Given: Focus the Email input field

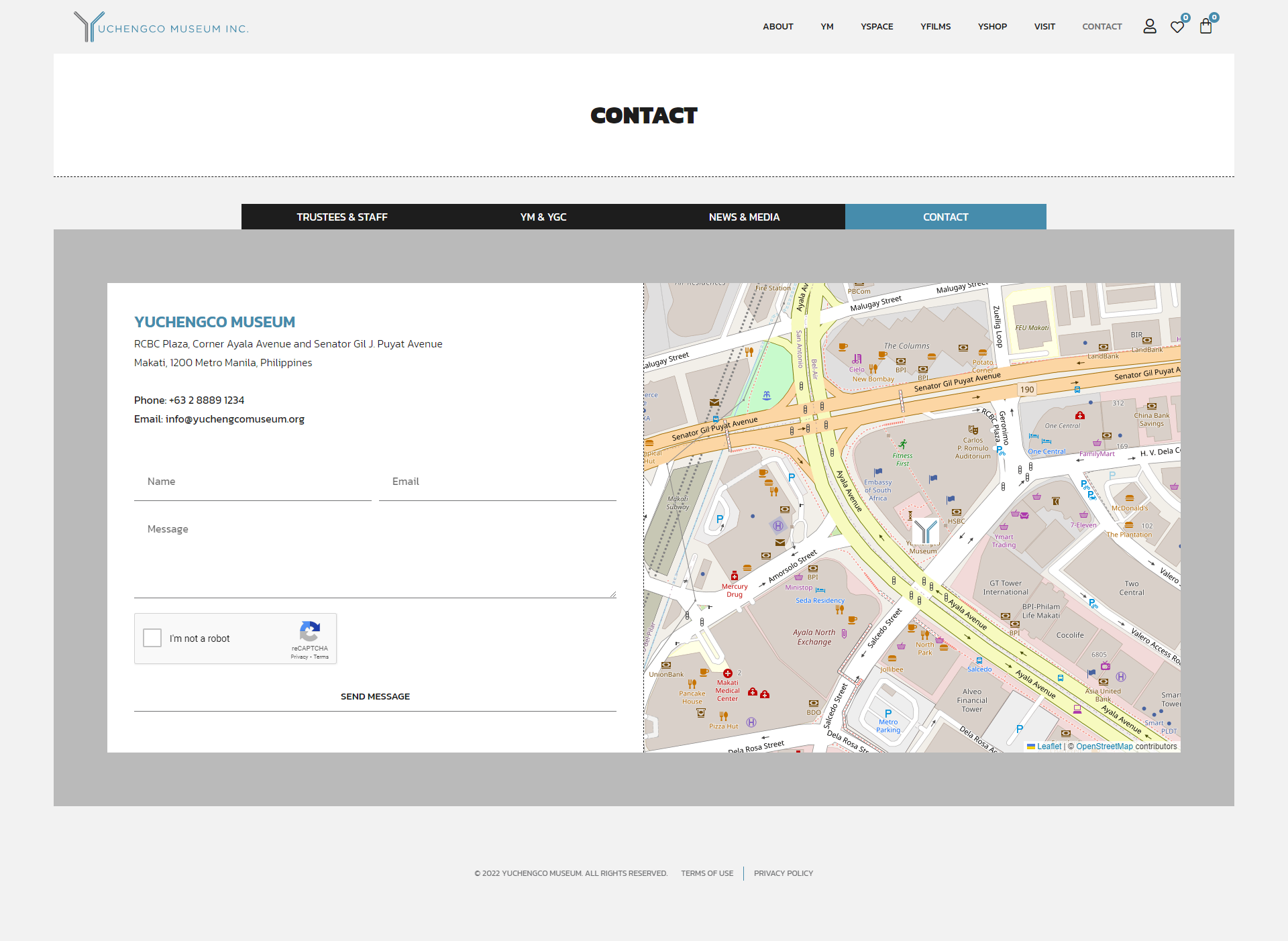Looking at the screenshot, I should (x=498, y=482).
